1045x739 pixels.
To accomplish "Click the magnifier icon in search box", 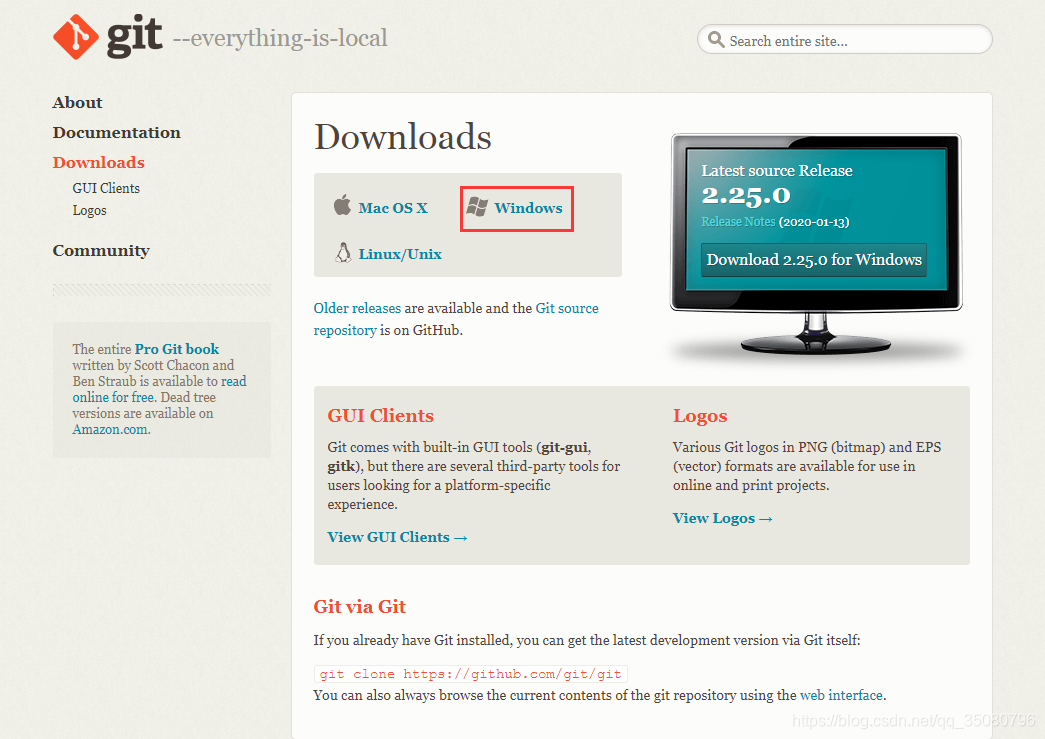I will [716, 39].
